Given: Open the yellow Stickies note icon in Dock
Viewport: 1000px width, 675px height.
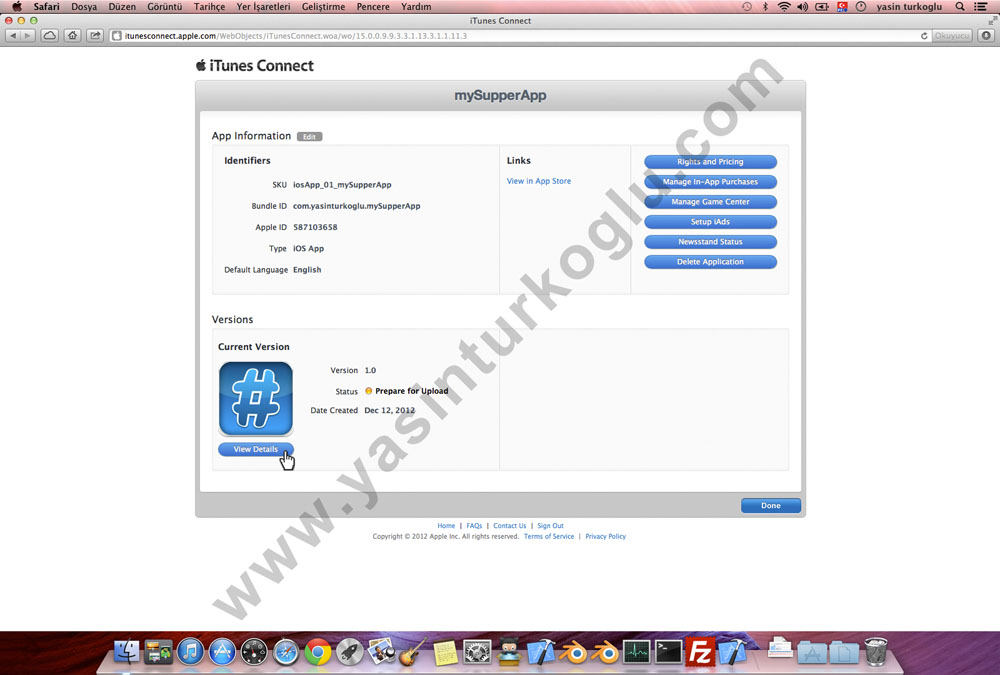Looking at the screenshot, I should coord(445,652).
